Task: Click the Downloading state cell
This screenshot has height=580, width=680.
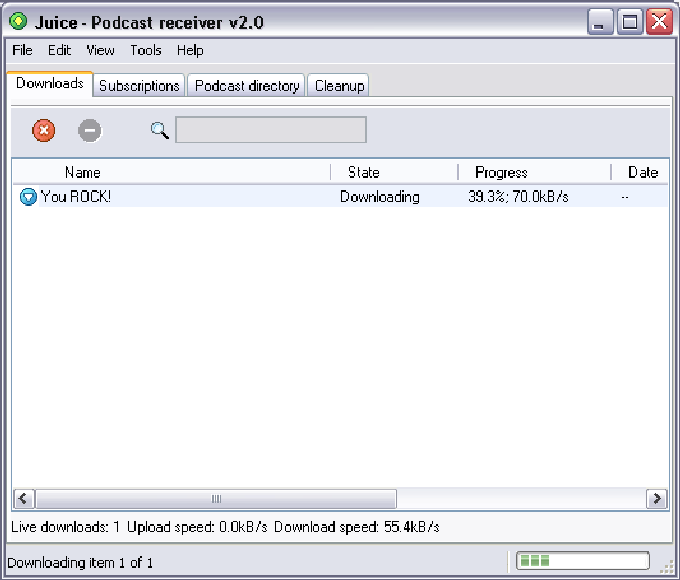Action: click(379, 197)
